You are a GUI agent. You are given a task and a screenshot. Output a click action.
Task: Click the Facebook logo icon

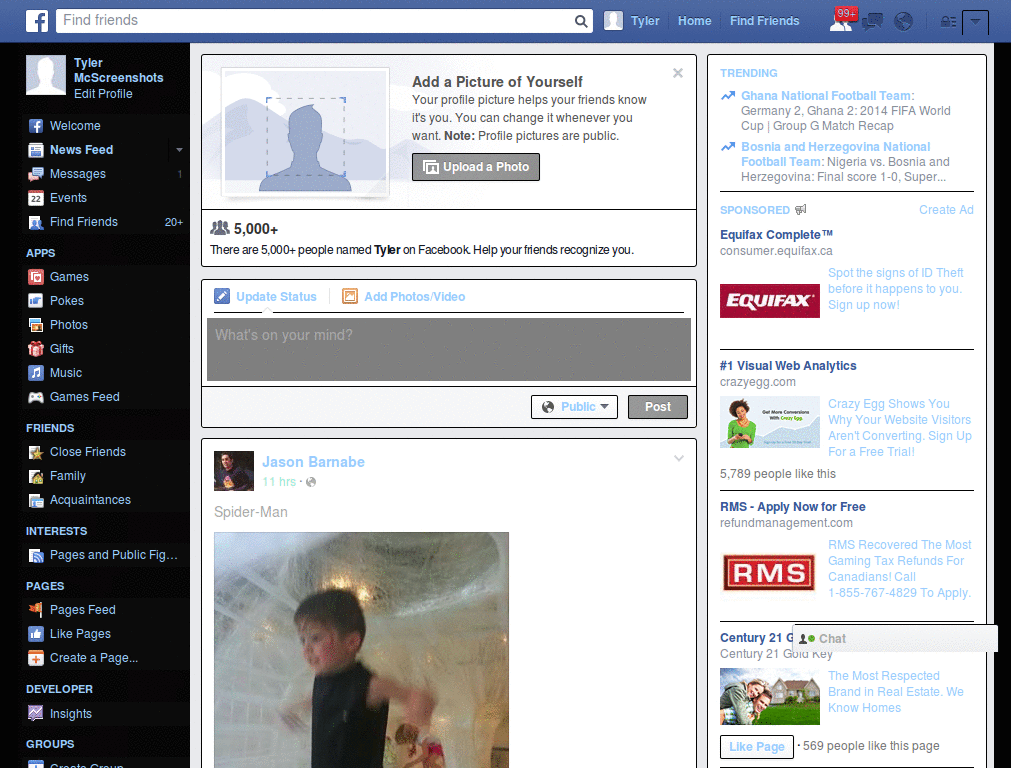pyautogui.click(x=37, y=21)
